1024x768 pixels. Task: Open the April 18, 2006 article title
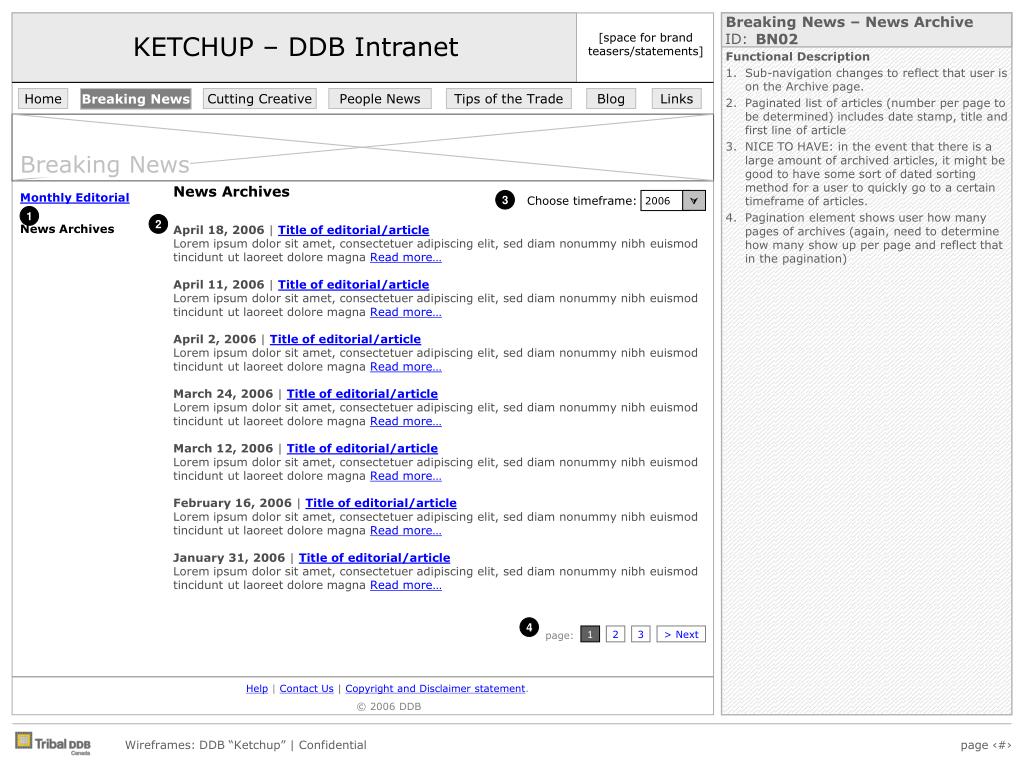pos(353,230)
